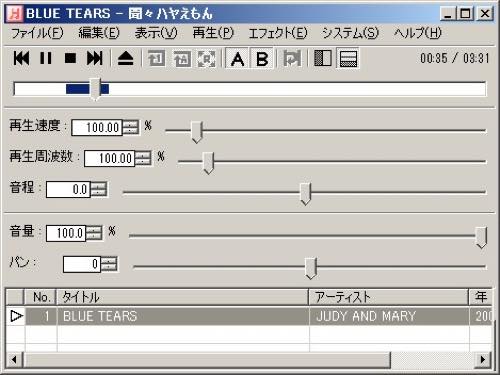Skip to the next track
The width and height of the screenshot is (500, 375).
tap(95, 58)
